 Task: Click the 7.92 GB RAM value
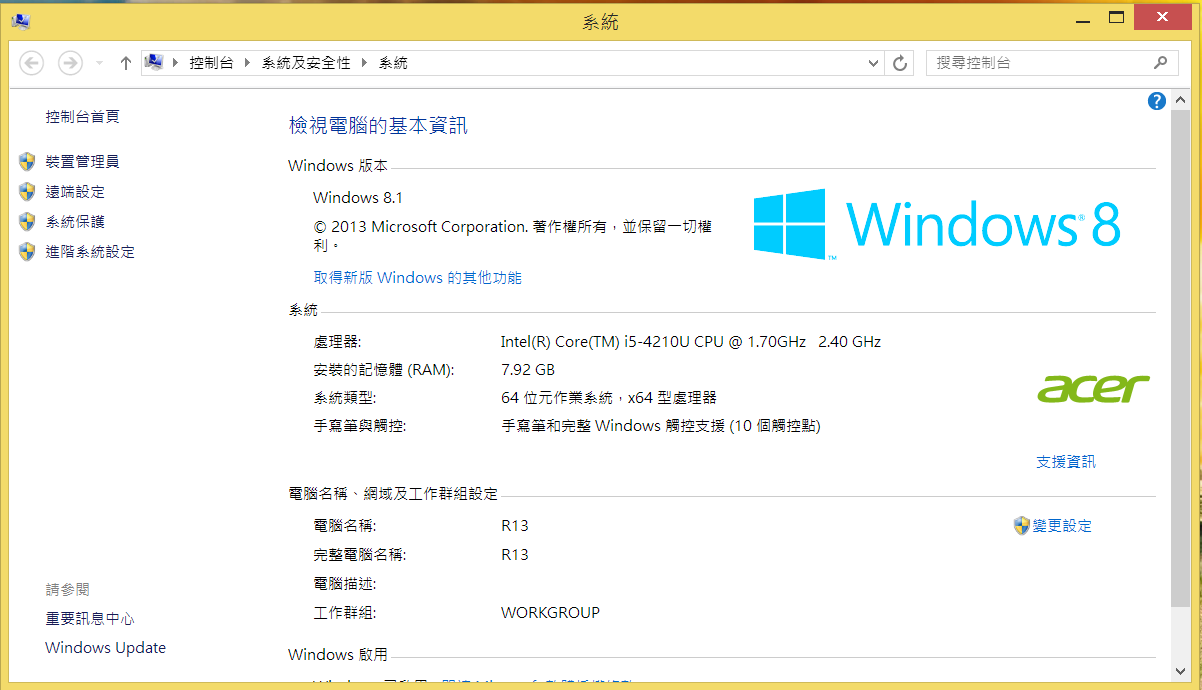528,369
